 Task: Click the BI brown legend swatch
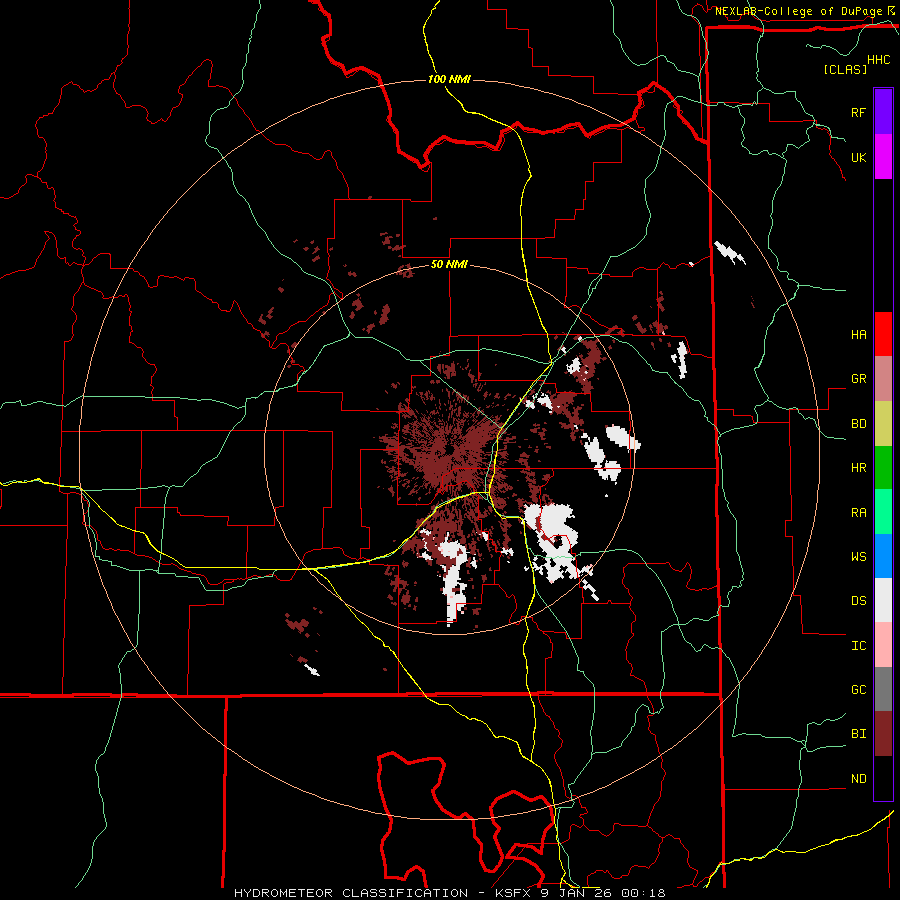[x=883, y=734]
